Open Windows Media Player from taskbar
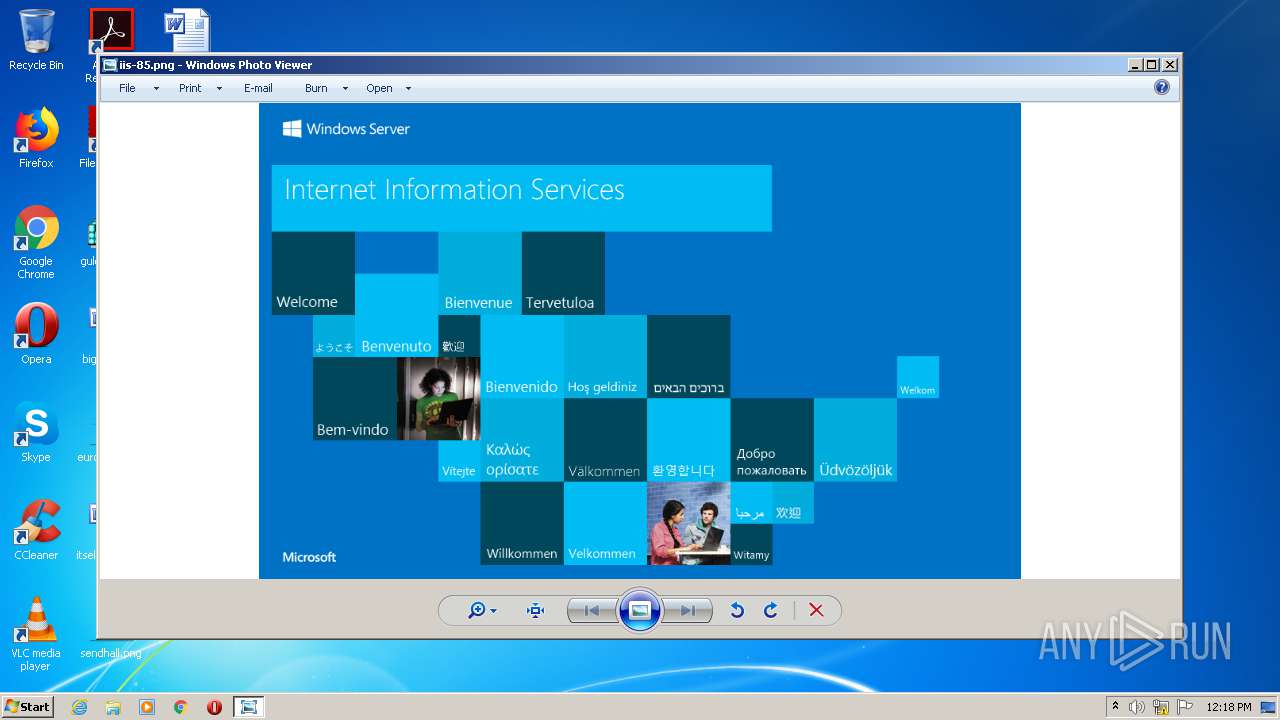The height and width of the screenshot is (720, 1280). pos(147,707)
